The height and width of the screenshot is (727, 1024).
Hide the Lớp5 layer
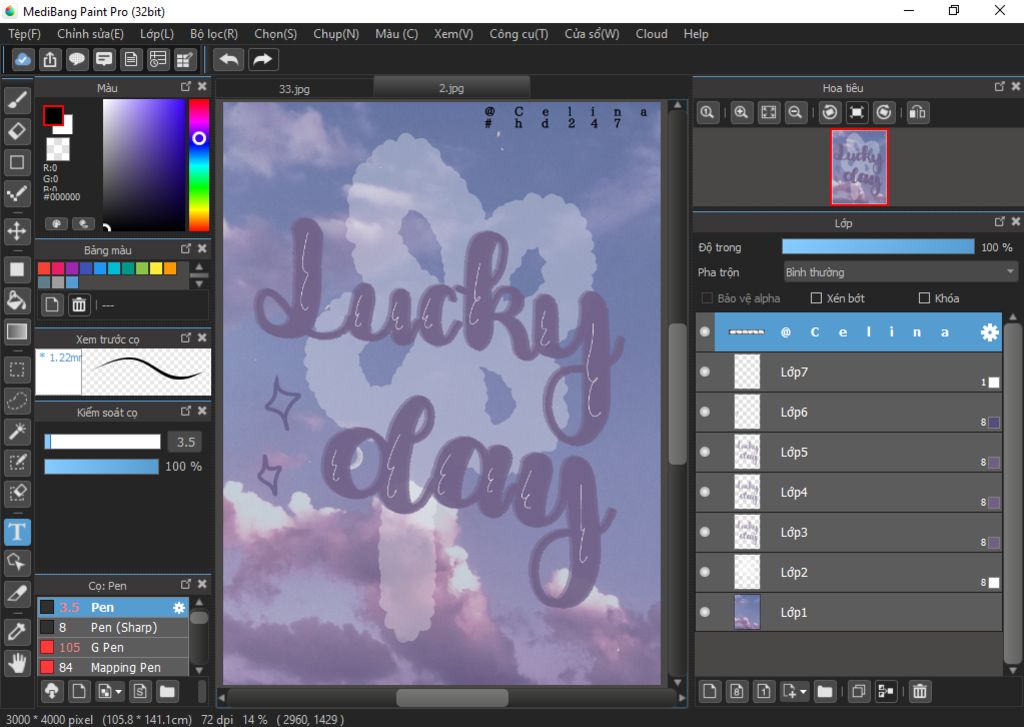coord(705,452)
